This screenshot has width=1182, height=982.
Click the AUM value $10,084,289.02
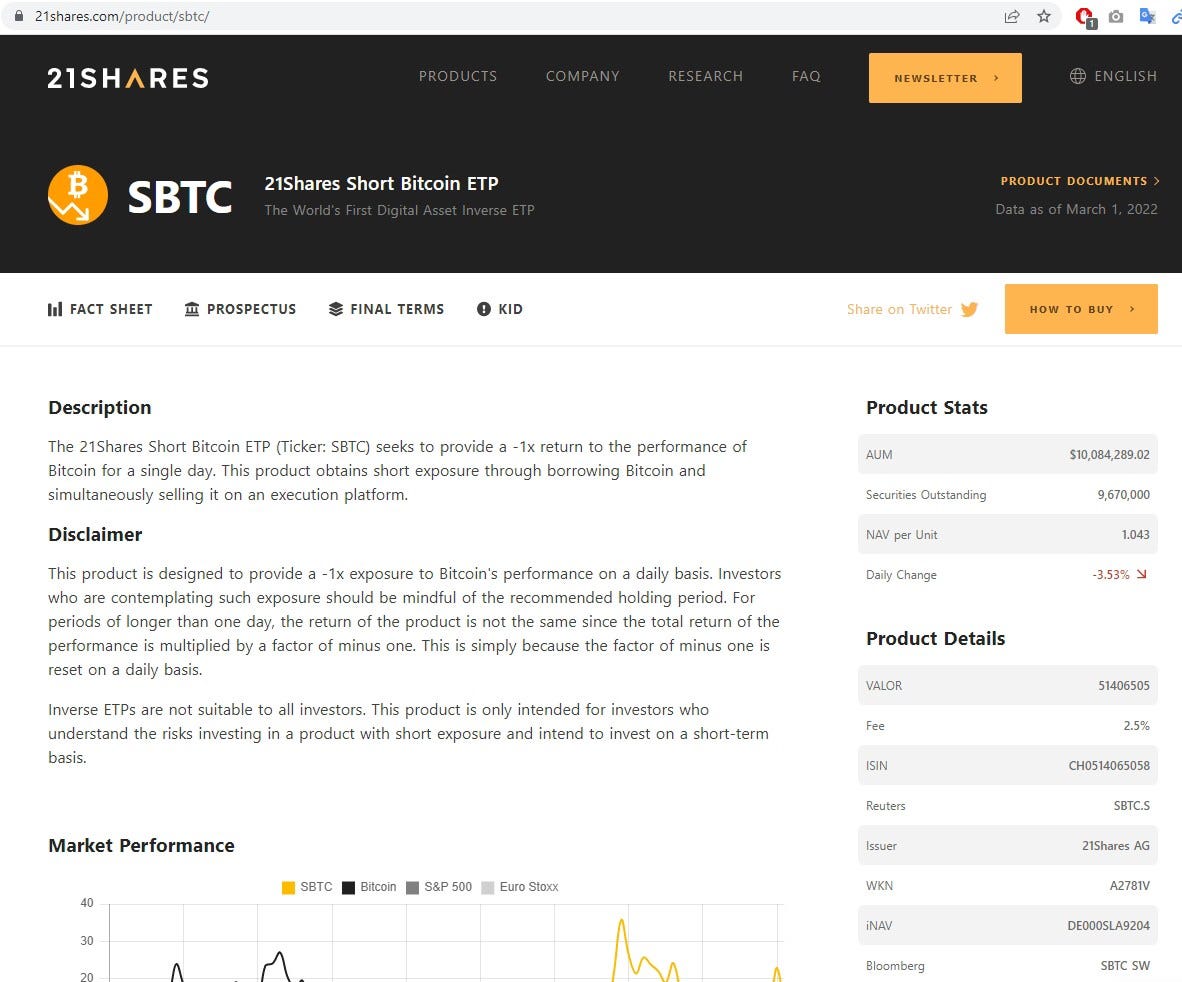(1109, 454)
